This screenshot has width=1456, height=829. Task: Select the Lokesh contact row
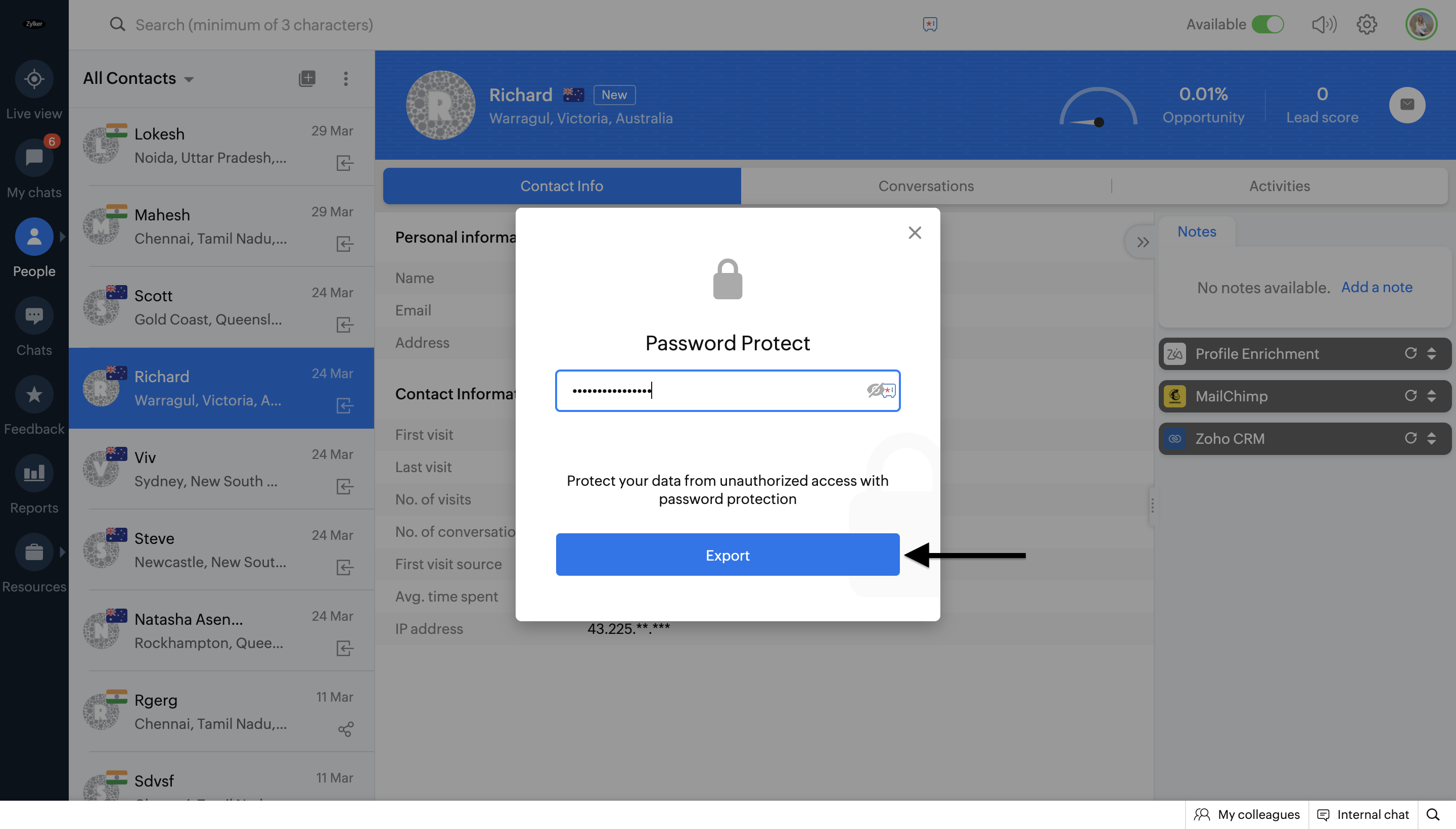[x=221, y=146]
